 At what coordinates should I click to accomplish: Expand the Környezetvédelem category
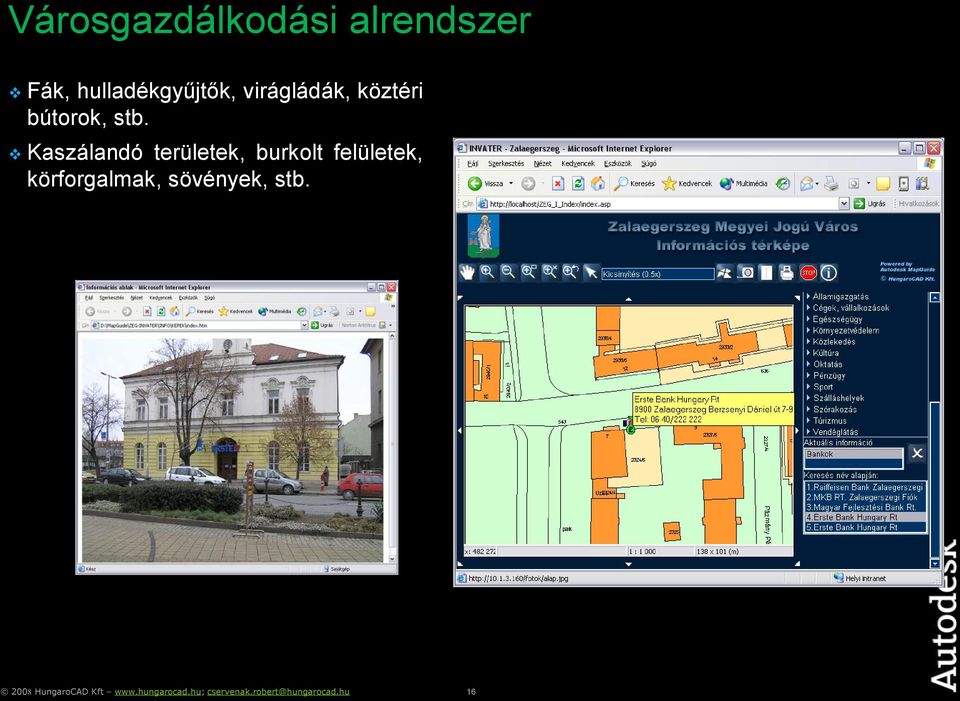[x=842, y=331]
